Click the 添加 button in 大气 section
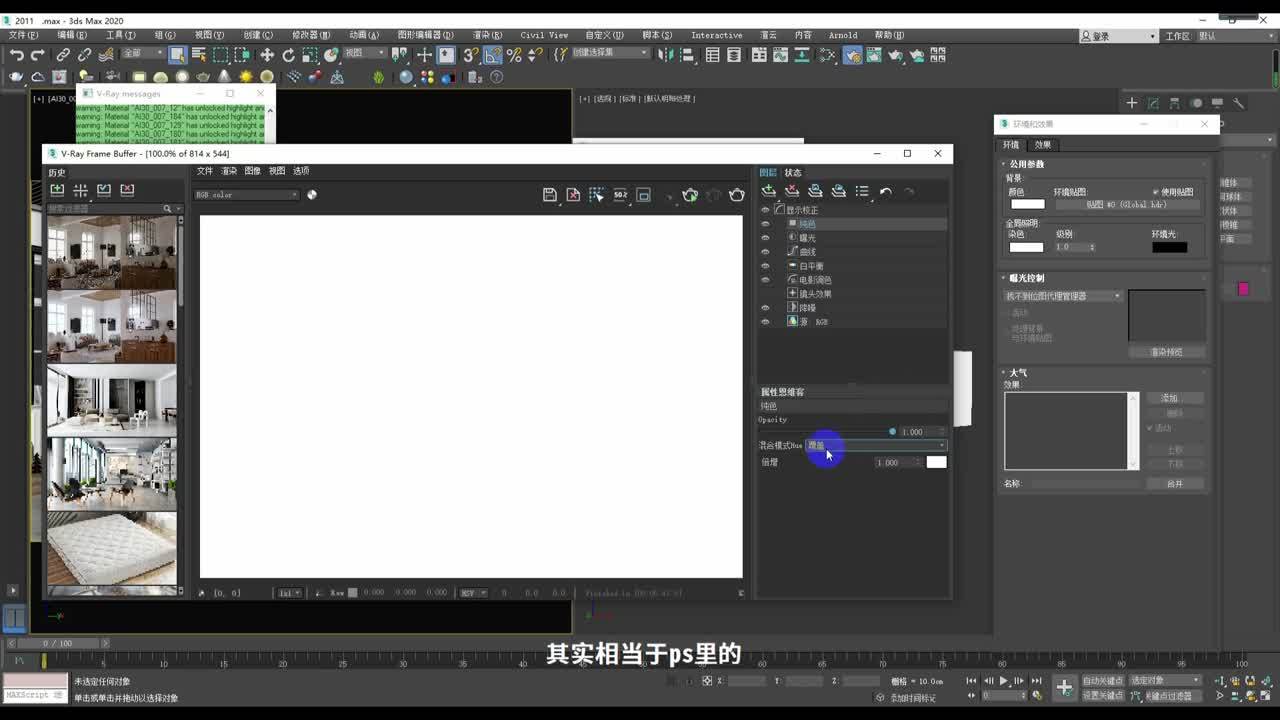The height and width of the screenshot is (720, 1280). click(1169, 398)
